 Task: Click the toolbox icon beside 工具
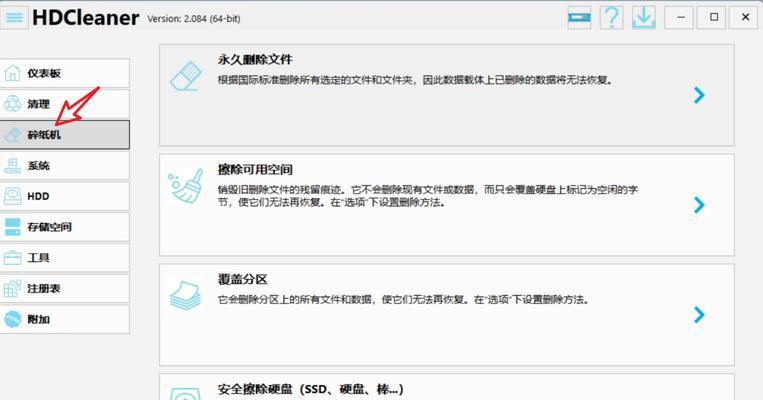[12, 257]
